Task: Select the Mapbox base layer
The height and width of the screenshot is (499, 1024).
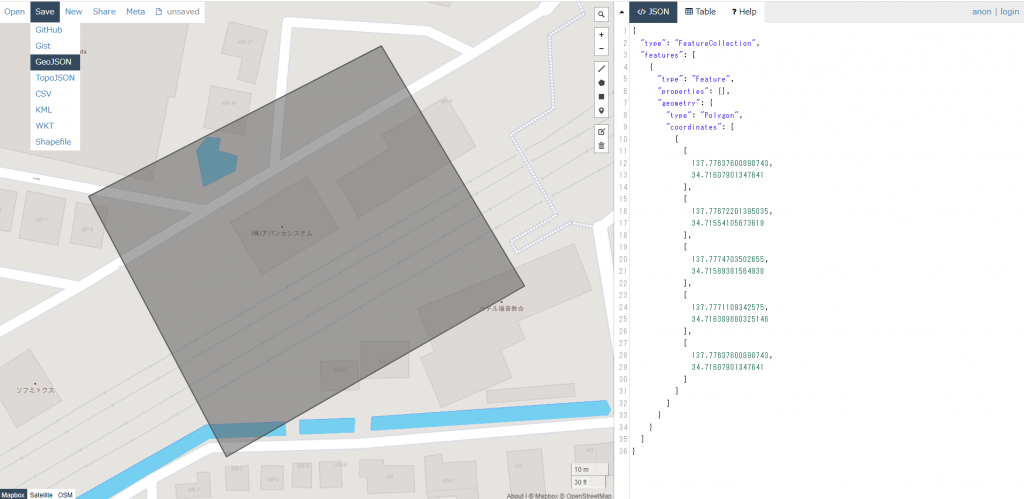Action: coord(13,494)
